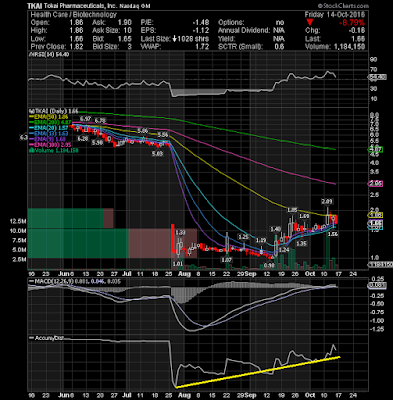Screen dimensions: 393x400
Task: Click the EPS value -1.12
Action: [x=201, y=31]
